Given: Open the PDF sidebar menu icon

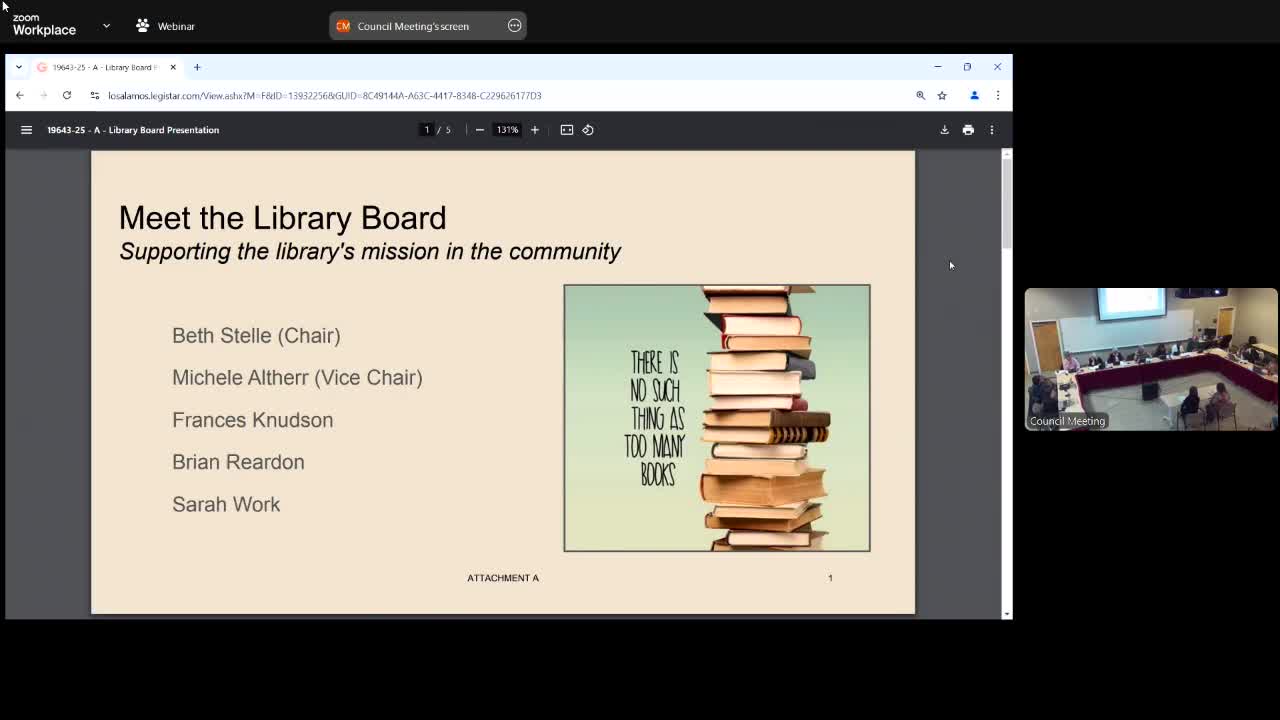Looking at the screenshot, I should (x=27, y=130).
